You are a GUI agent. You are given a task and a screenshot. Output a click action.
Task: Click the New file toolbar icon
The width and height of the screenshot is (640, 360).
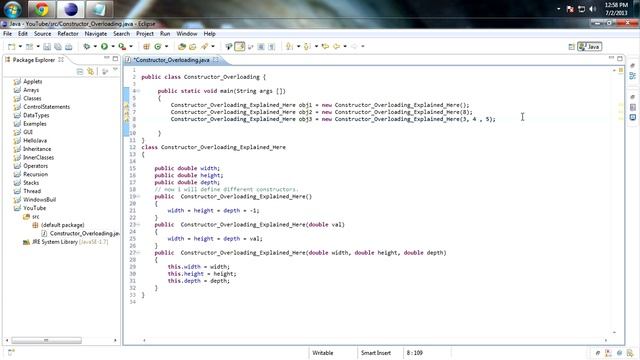point(11,47)
